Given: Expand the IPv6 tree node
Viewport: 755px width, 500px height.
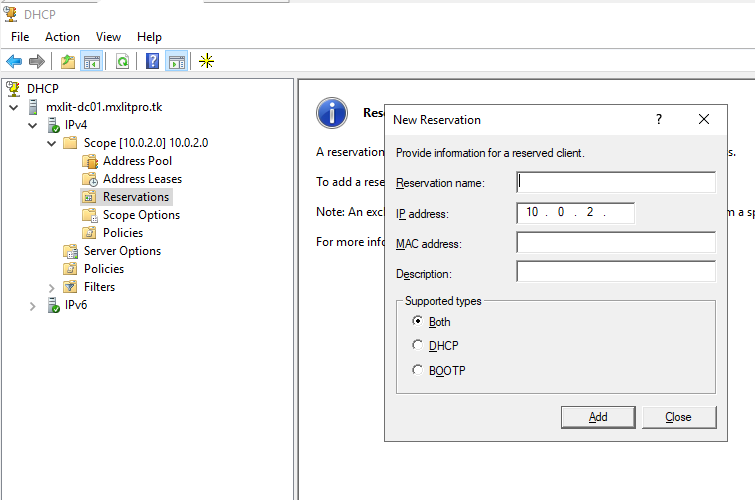Looking at the screenshot, I should point(32,305).
